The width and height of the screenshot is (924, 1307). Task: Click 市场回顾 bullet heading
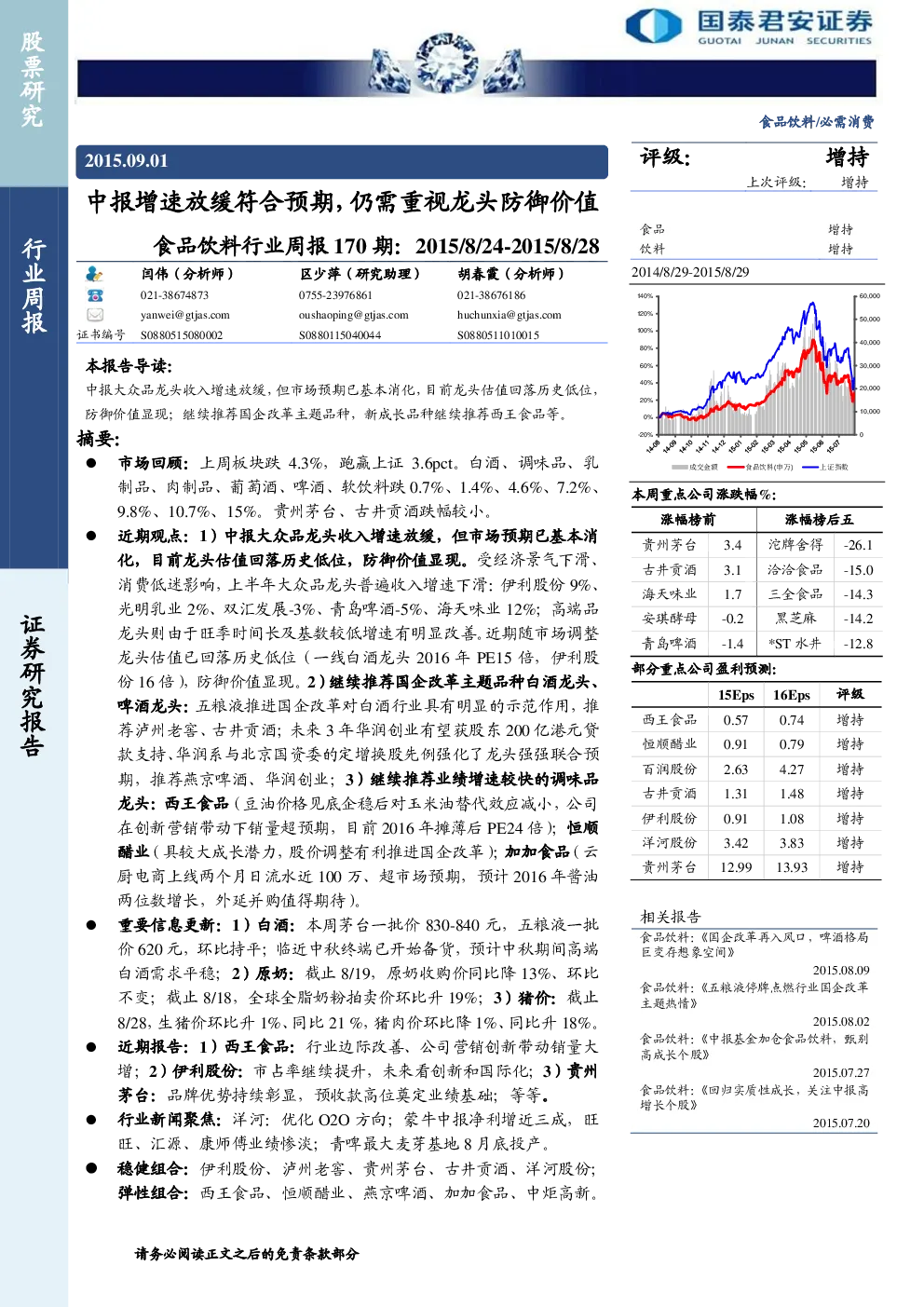154,463
